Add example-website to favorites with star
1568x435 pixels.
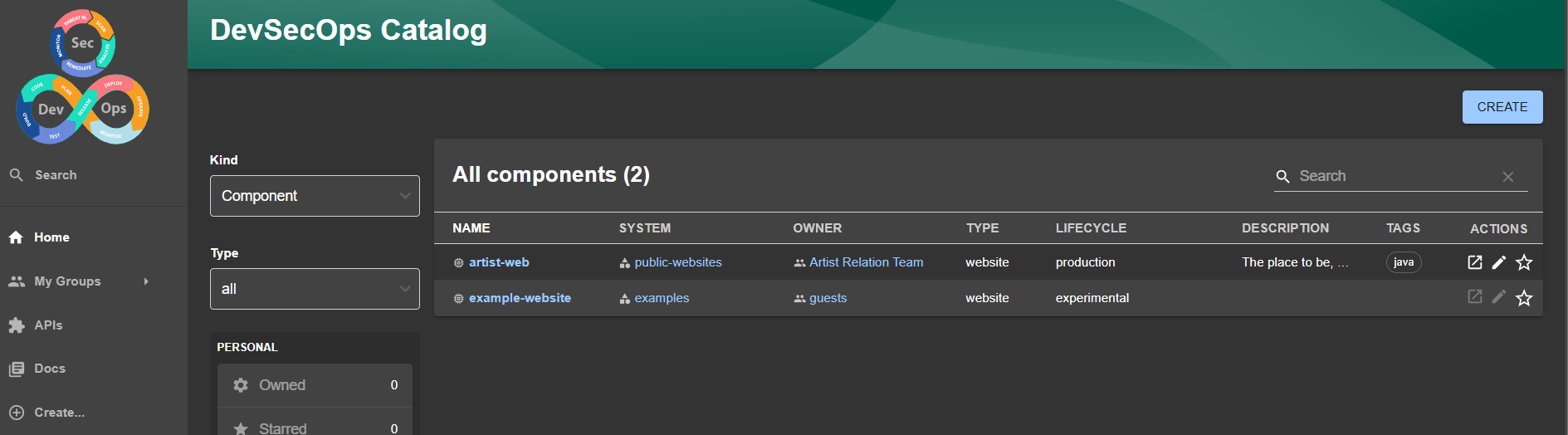point(1523,298)
